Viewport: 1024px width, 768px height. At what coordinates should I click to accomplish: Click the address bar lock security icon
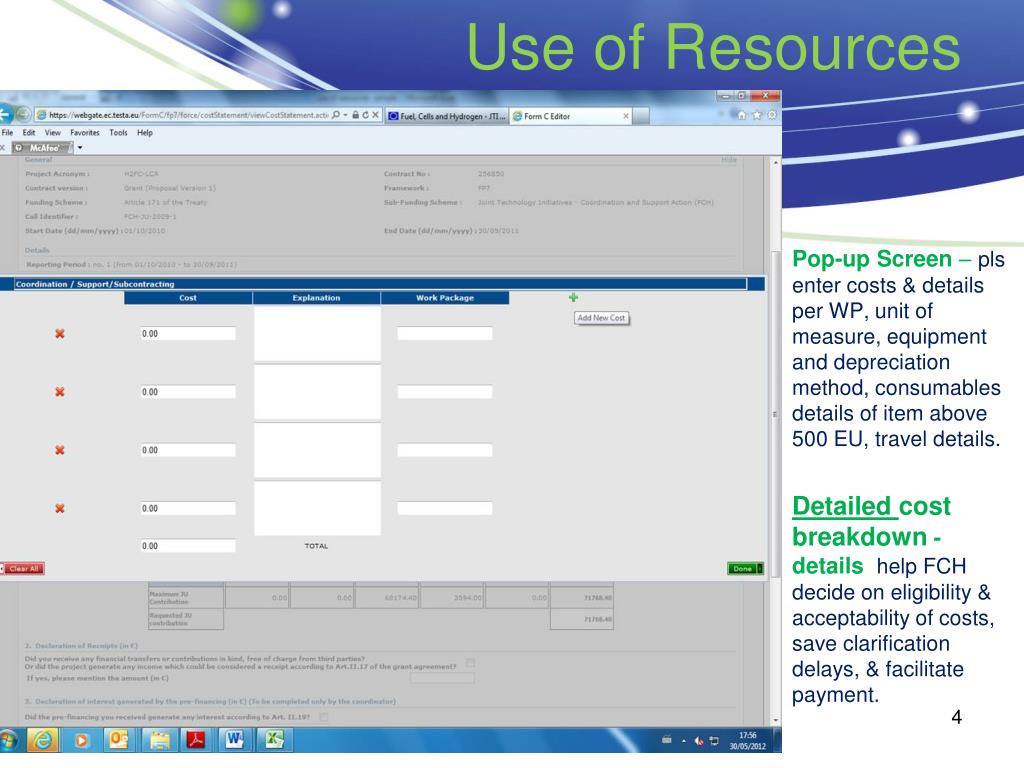356,115
